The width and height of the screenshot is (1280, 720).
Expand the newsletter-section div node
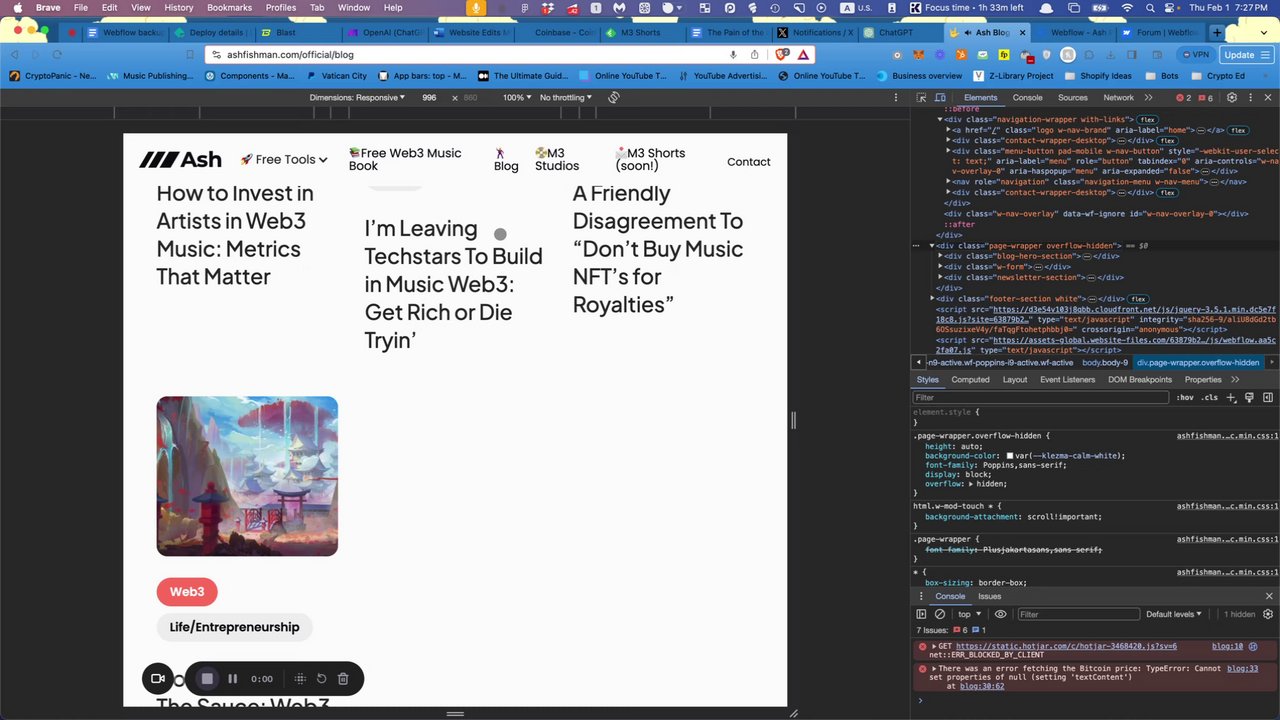pyautogui.click(x=941, y=277)
